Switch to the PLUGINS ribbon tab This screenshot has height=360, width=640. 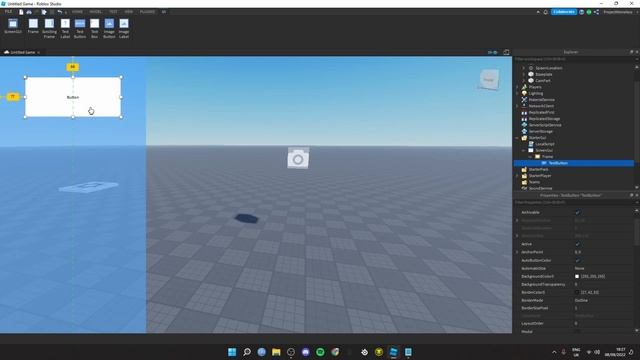click(x=147, y=12)
